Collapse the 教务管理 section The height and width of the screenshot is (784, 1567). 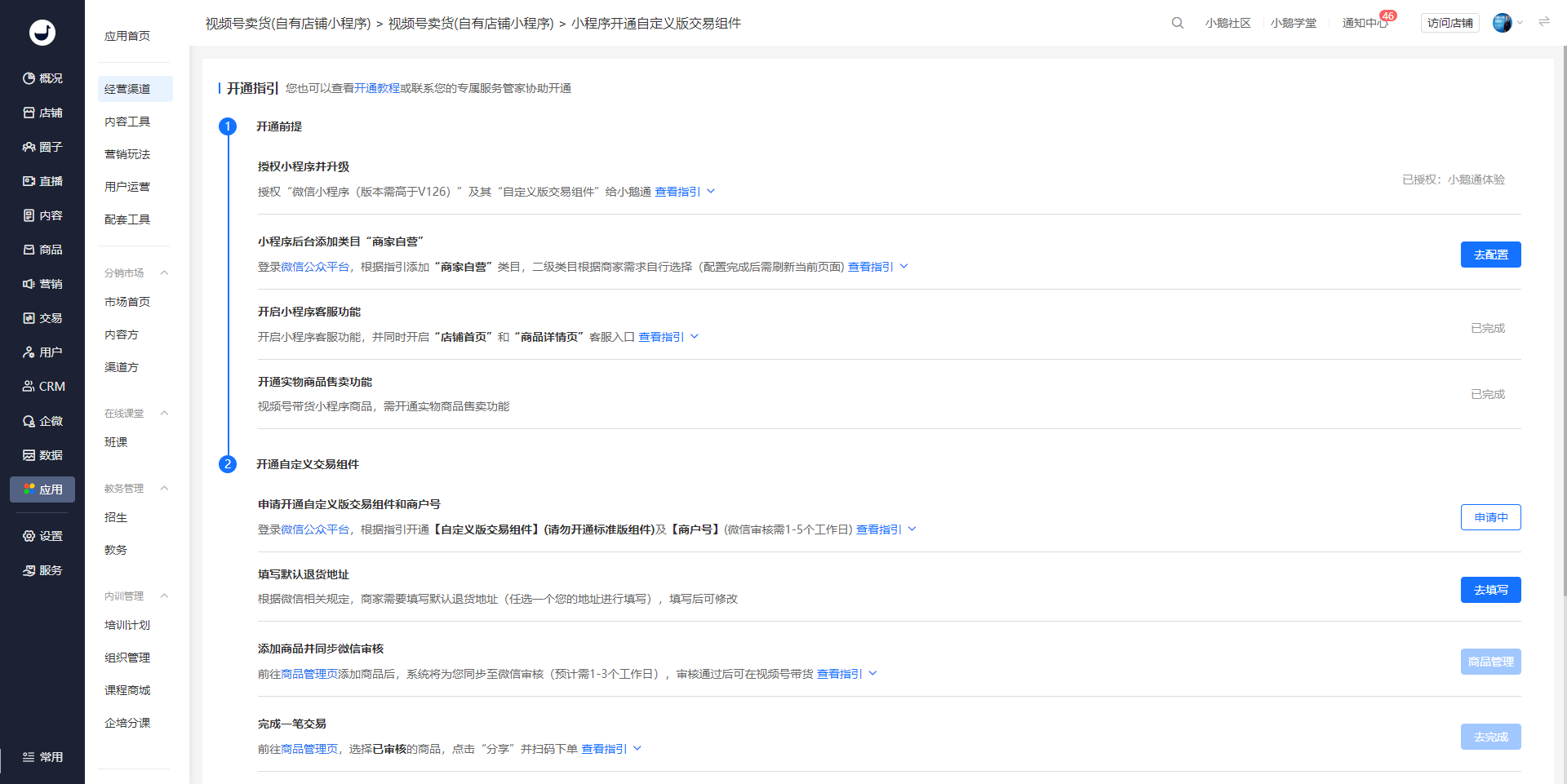[164, 488]
